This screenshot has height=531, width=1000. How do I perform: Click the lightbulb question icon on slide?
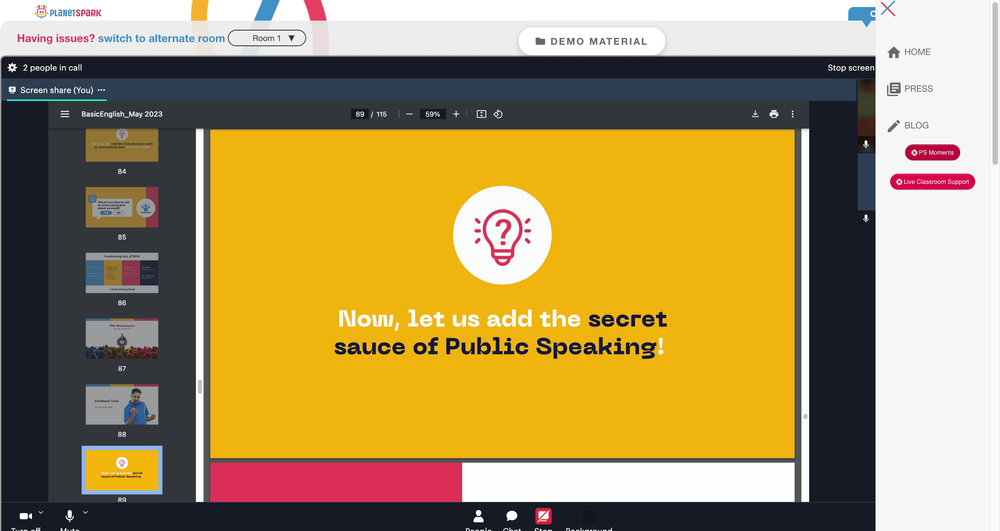tap(503, 235)
